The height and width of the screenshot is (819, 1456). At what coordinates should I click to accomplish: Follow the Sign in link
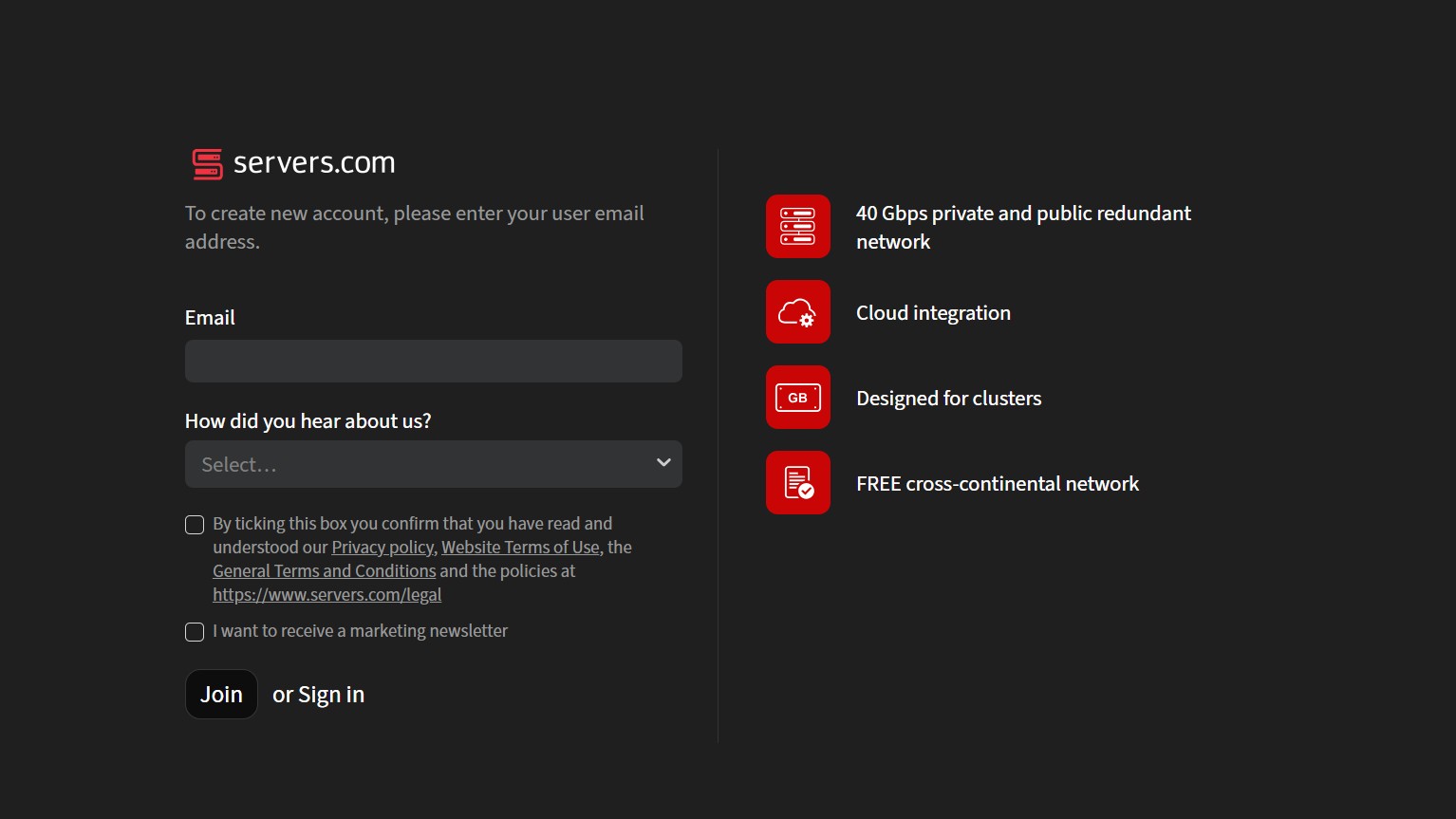331,695
